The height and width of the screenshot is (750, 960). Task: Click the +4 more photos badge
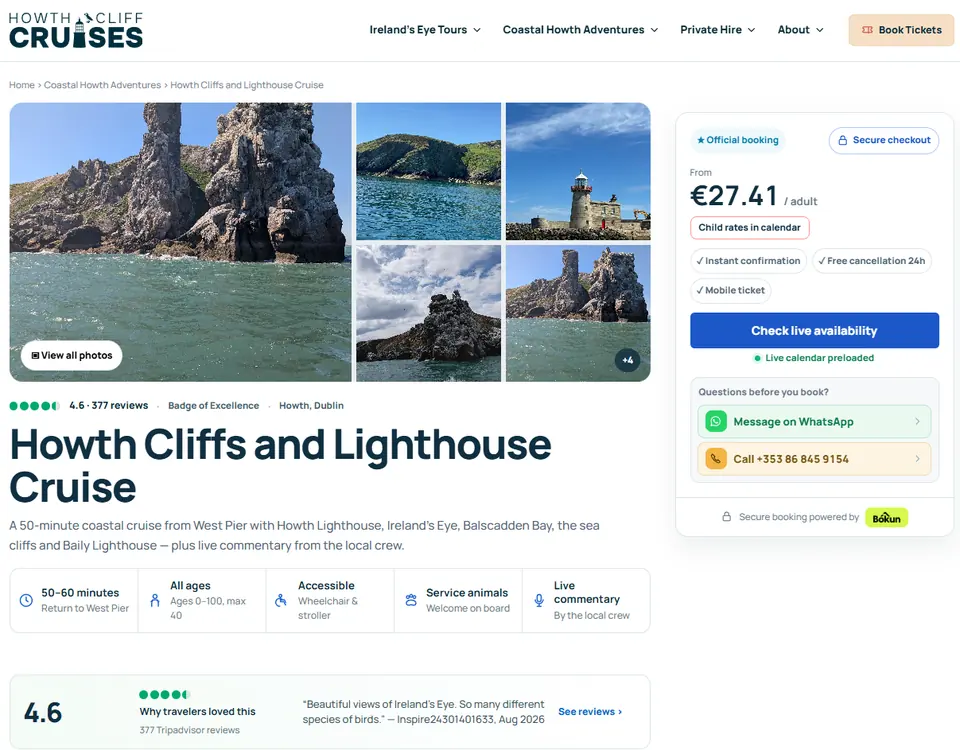pos(628,360)
